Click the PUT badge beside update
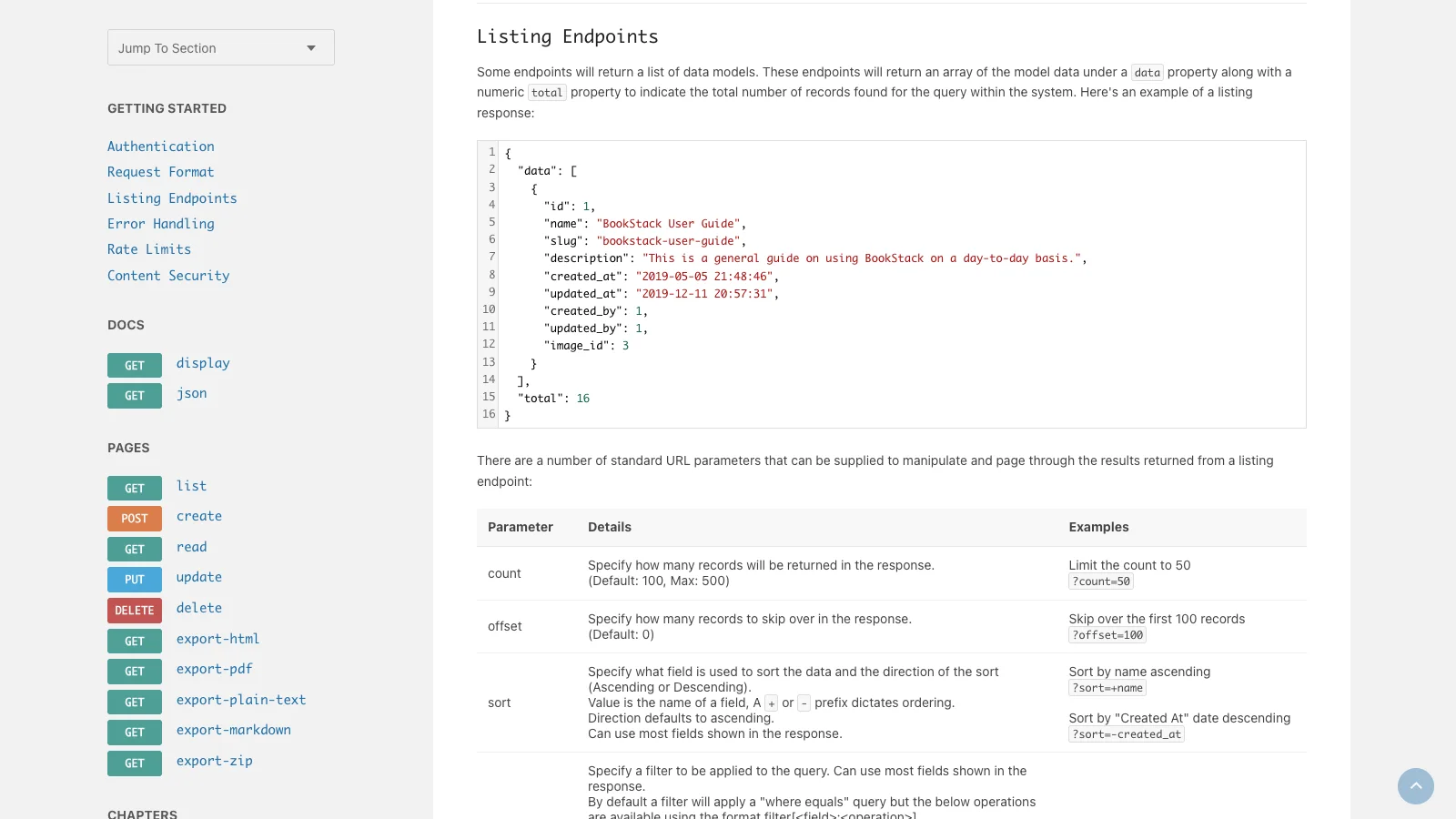The height and width of the screenshot is (819, 1456). click(x=135, y=580)
